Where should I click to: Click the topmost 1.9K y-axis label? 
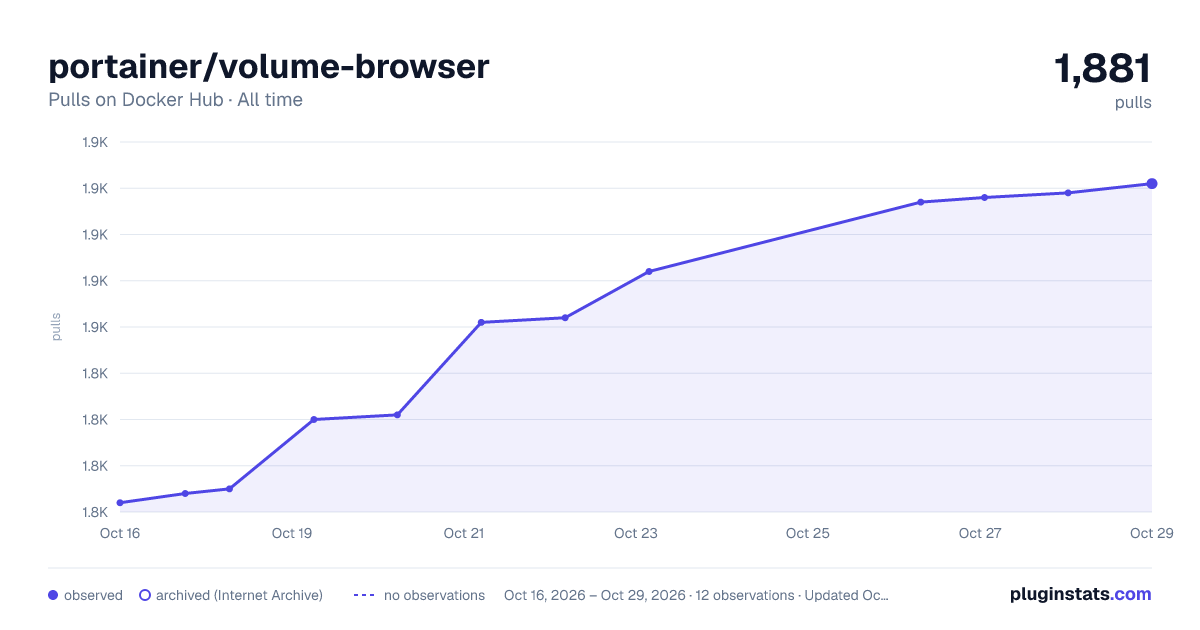click(x=95, y=142)
